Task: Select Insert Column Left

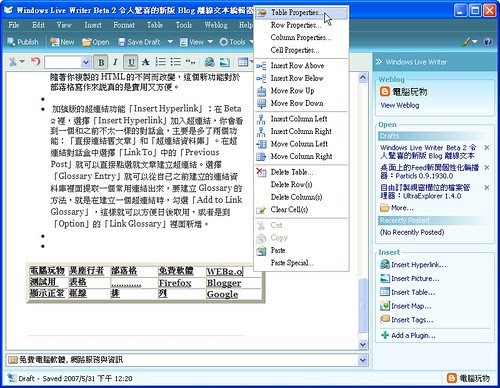Action: [x=301, y=119]
